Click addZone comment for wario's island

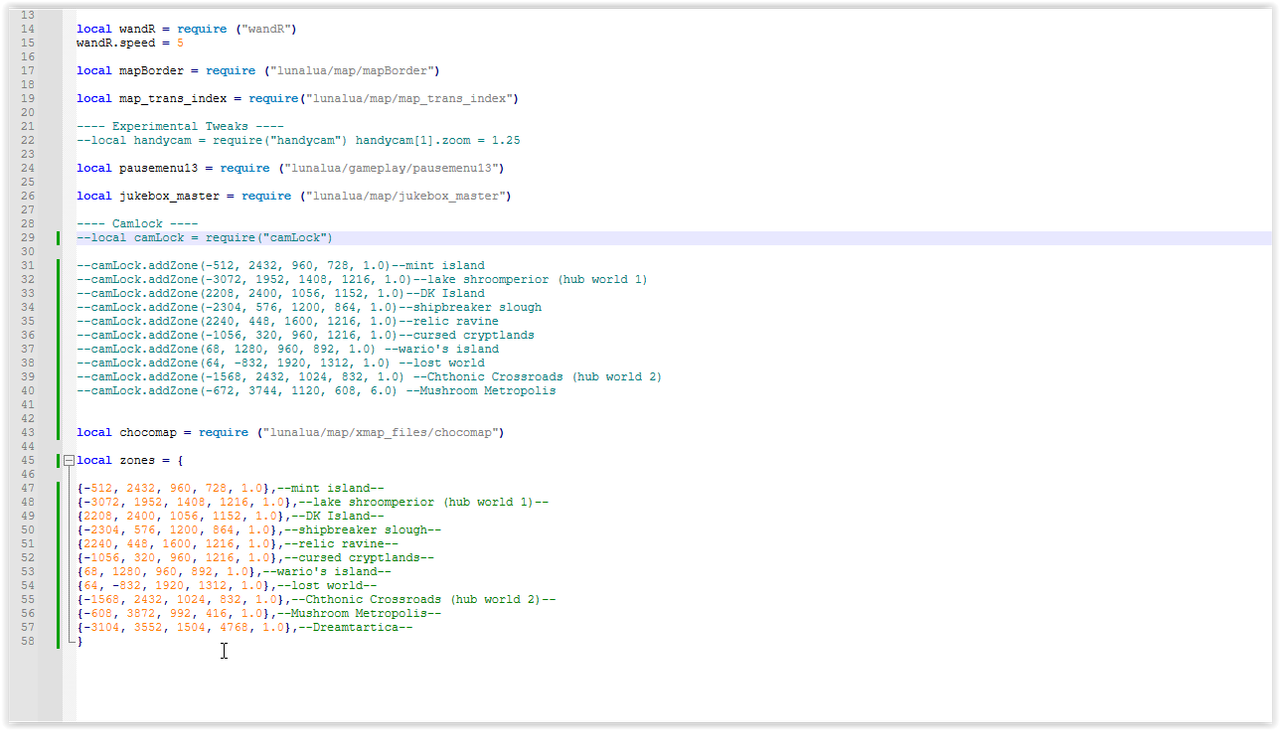point(287,349)
